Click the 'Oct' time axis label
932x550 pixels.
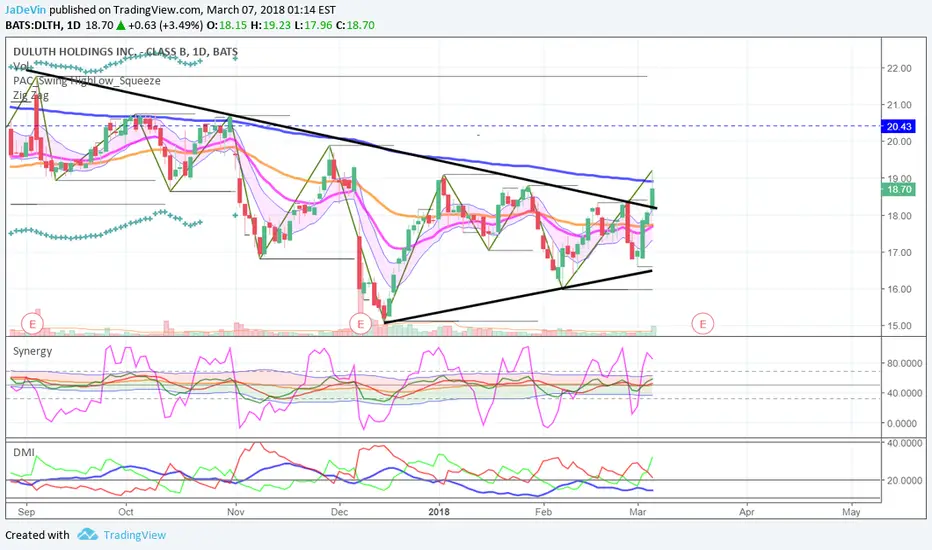click(x=125, y=512)
